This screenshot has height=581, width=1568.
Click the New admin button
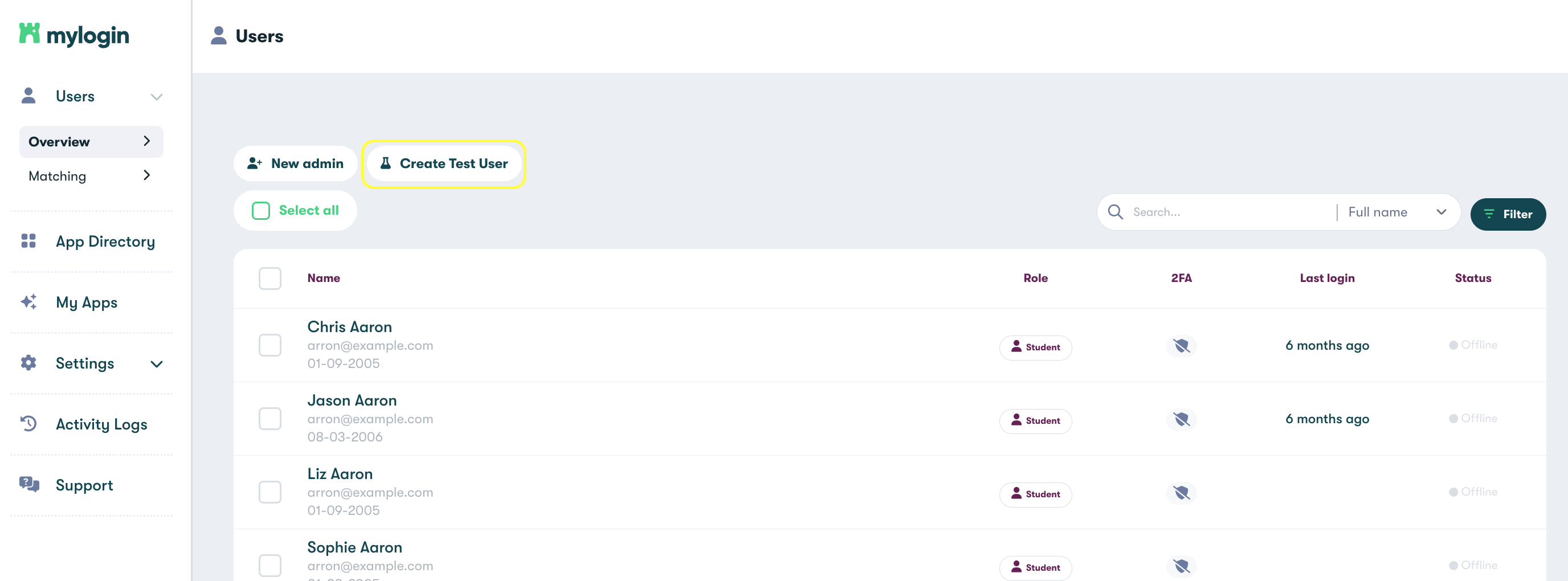295,163
